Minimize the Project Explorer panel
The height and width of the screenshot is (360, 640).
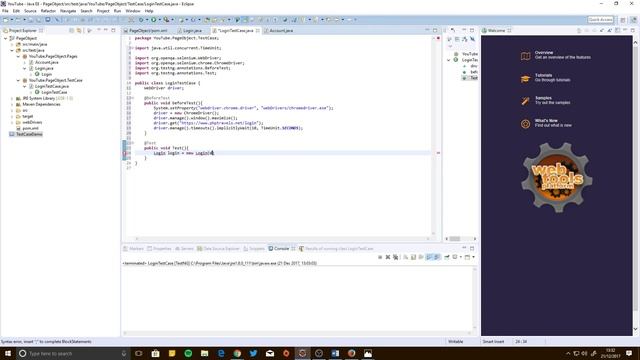[x=106, y=31]
